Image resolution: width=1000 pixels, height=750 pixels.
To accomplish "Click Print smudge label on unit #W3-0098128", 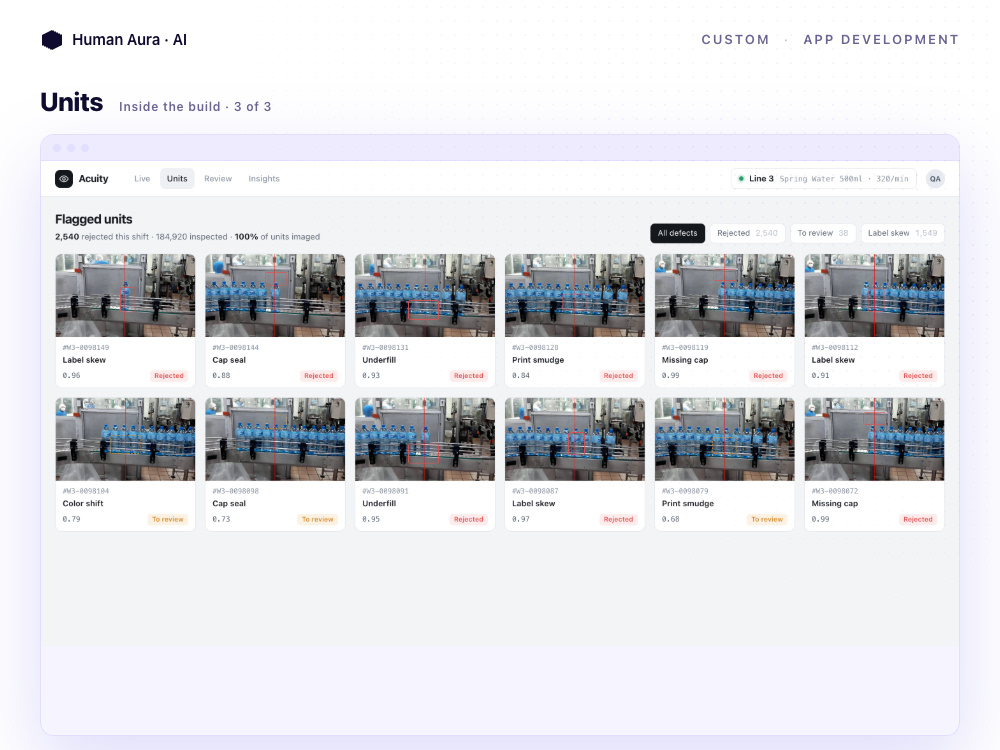I will coord(538,360).
